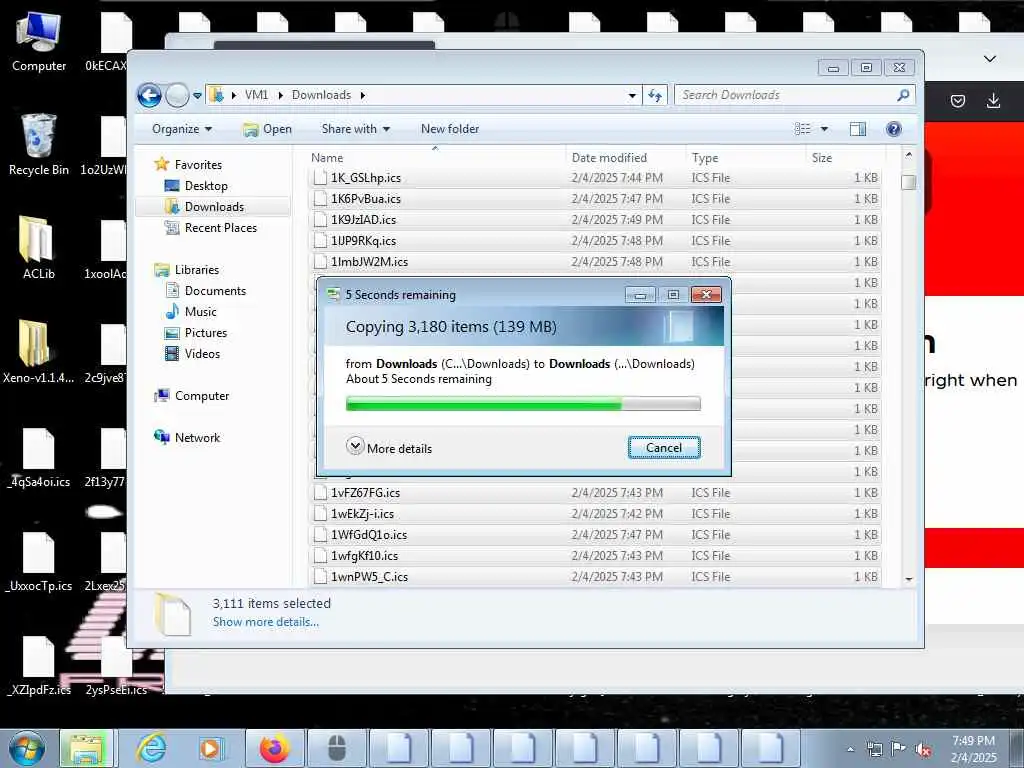Click New folder in toolbar

coord(450,129)
